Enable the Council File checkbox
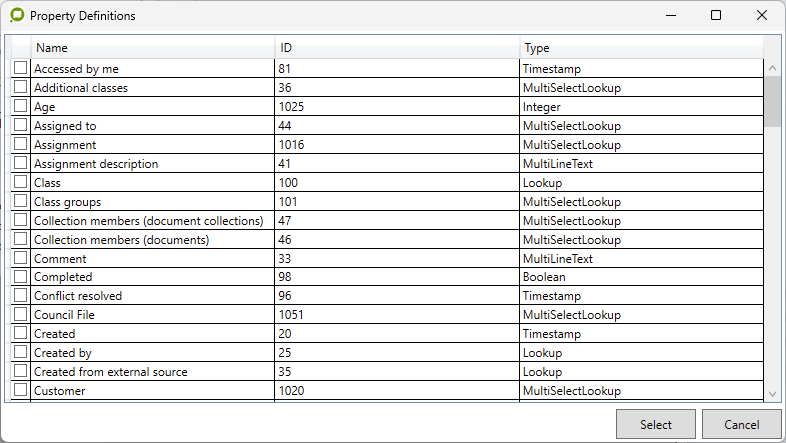The height and width of the screenshot is (443, 786). tap(20, 315)
